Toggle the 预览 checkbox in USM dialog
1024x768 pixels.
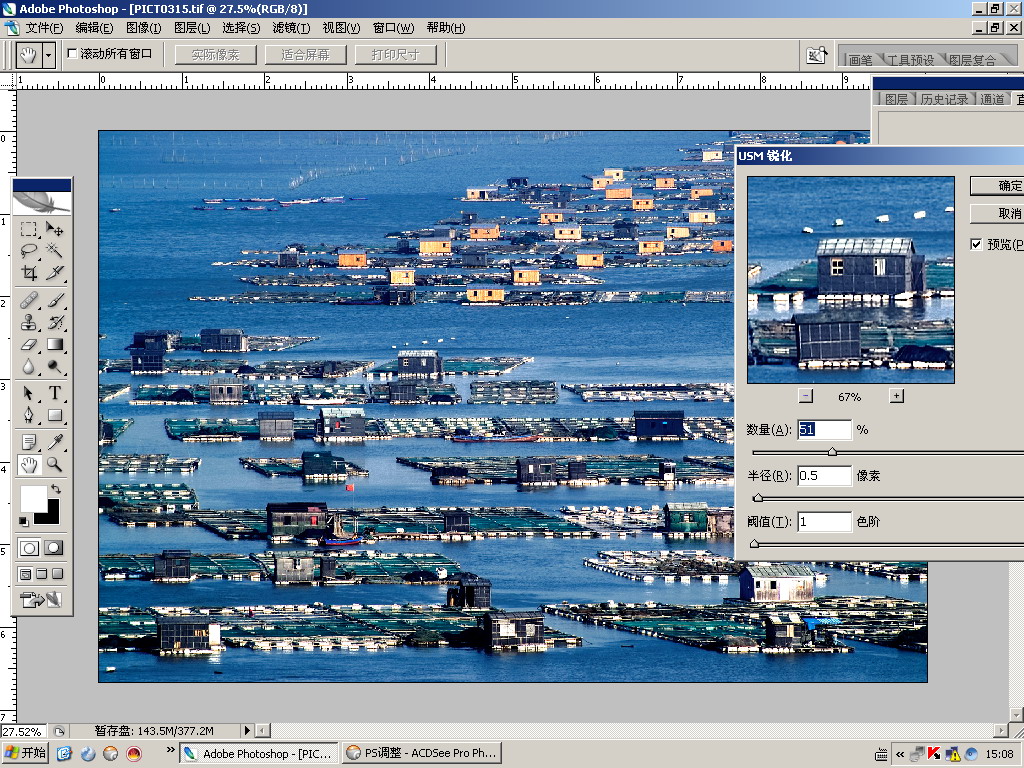coord(976,244)
